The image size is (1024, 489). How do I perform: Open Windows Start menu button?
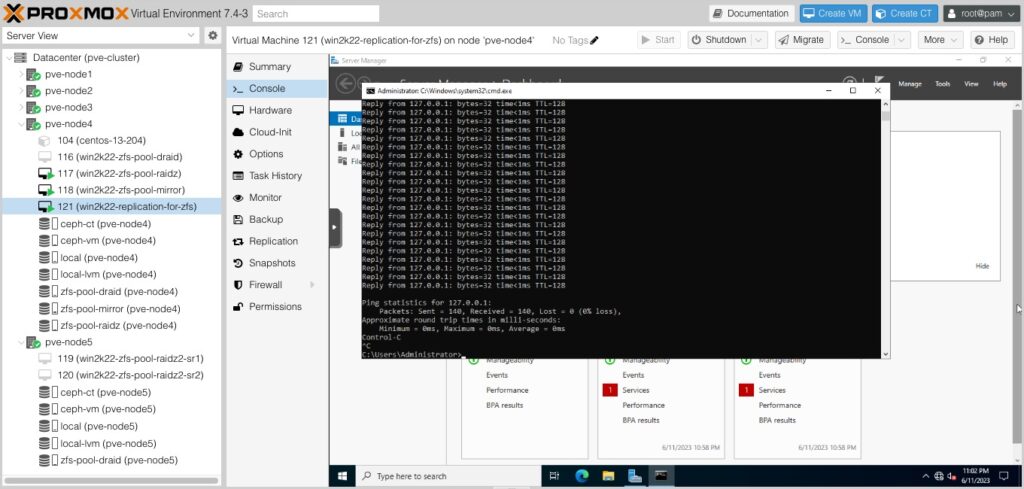(342, 476)
